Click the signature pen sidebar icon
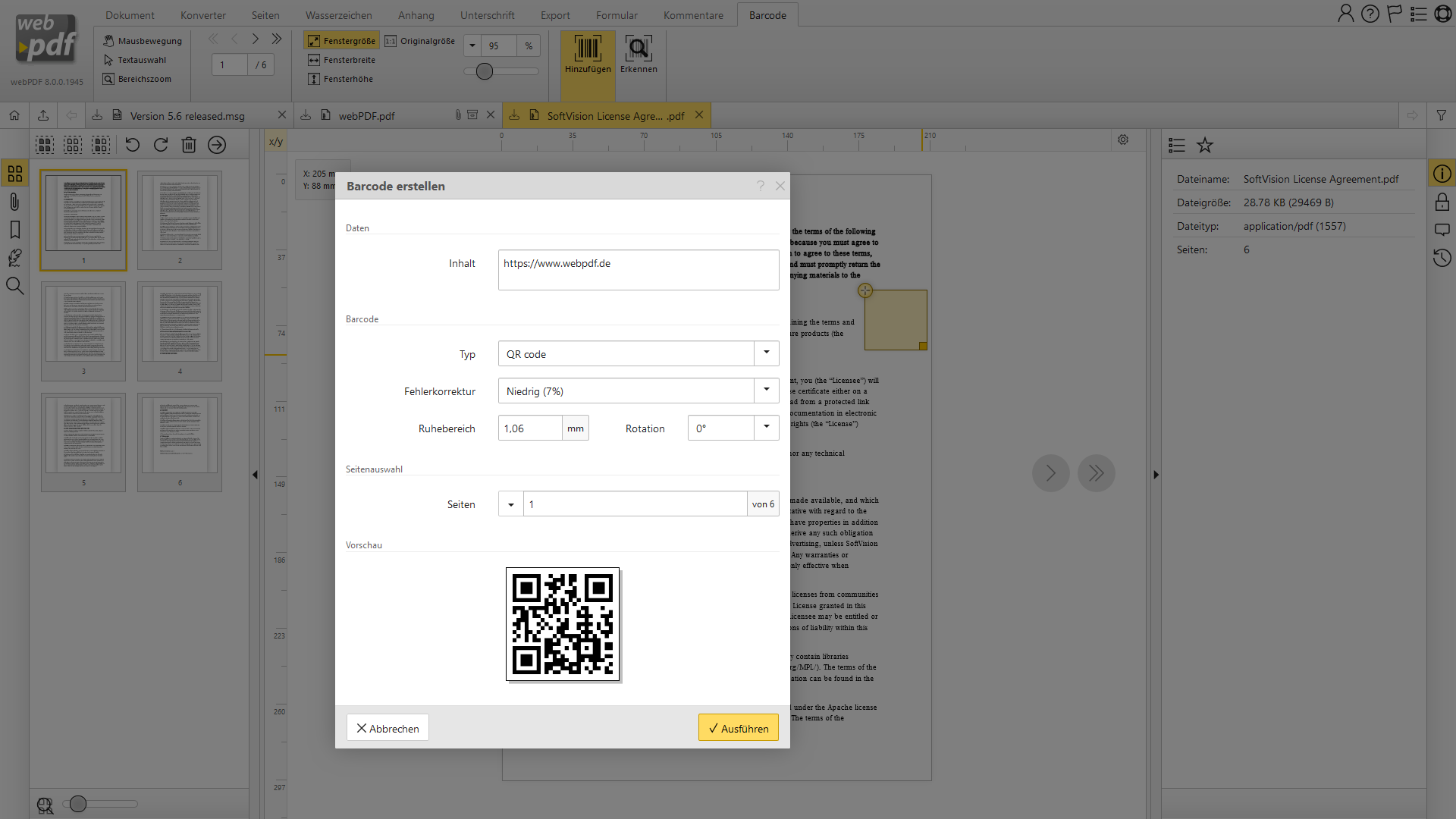The image size is (1456, 819). tap(14, 258)
